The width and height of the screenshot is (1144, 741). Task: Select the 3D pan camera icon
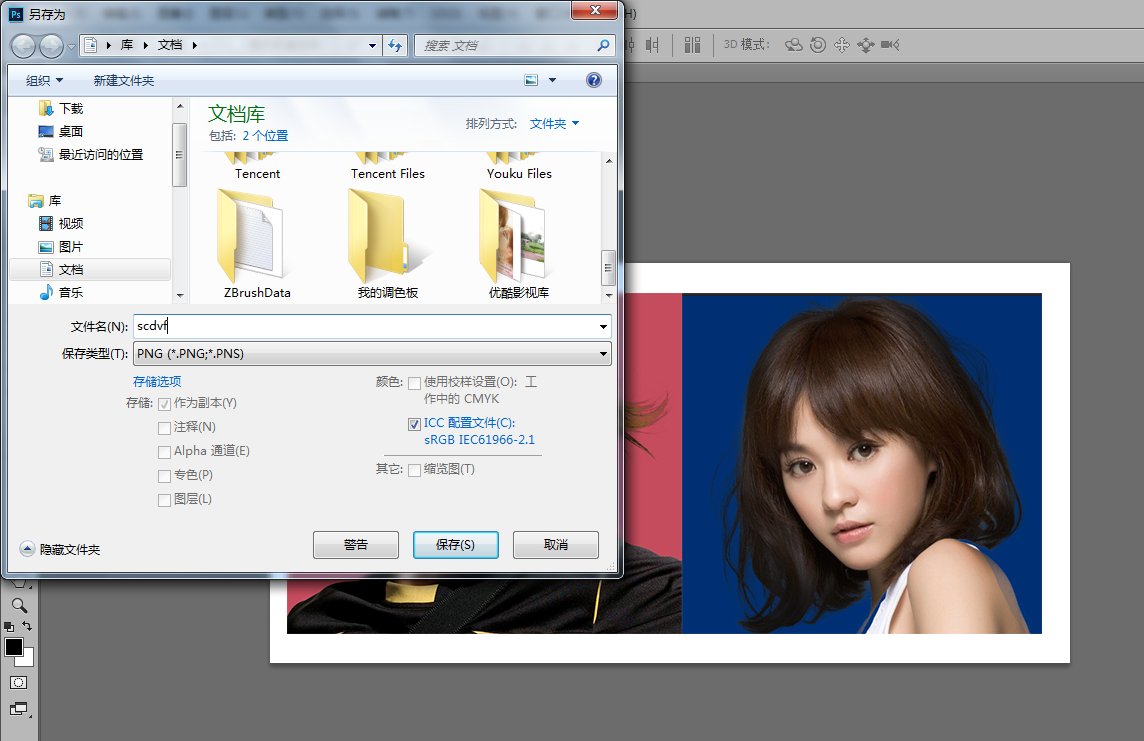click(x=841, y=45)
